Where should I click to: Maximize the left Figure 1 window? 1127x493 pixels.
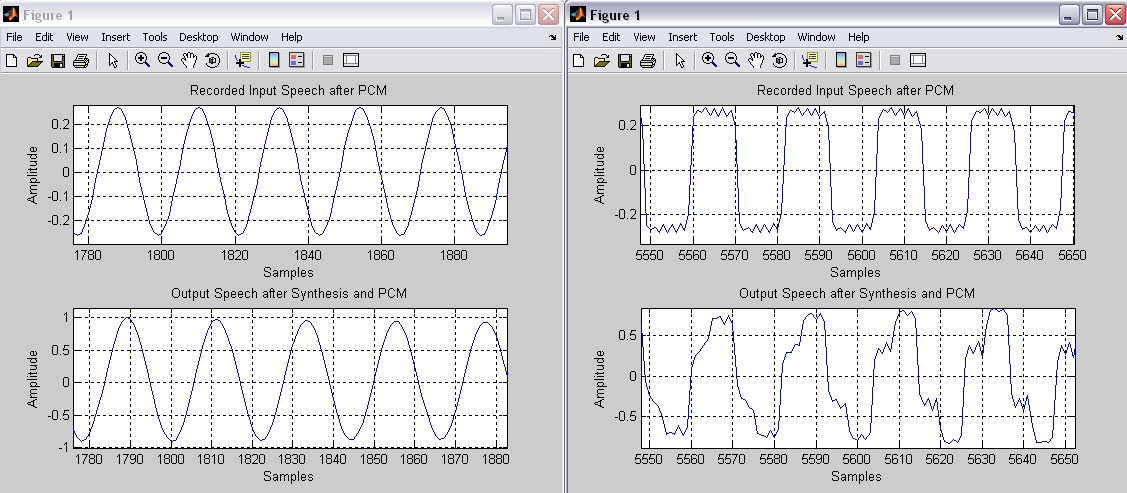526,14
